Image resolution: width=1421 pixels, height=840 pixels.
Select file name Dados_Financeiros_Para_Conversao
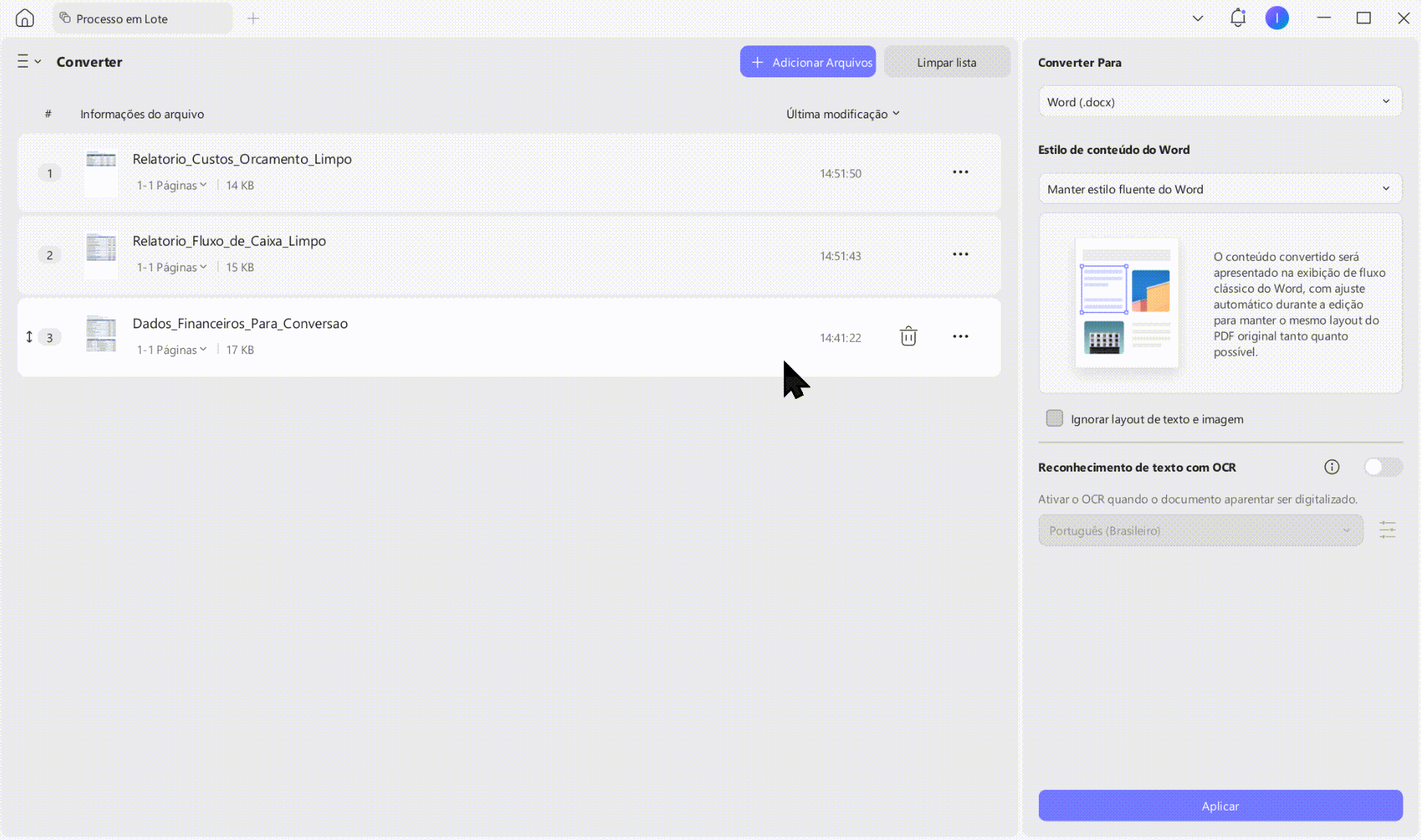240,324
